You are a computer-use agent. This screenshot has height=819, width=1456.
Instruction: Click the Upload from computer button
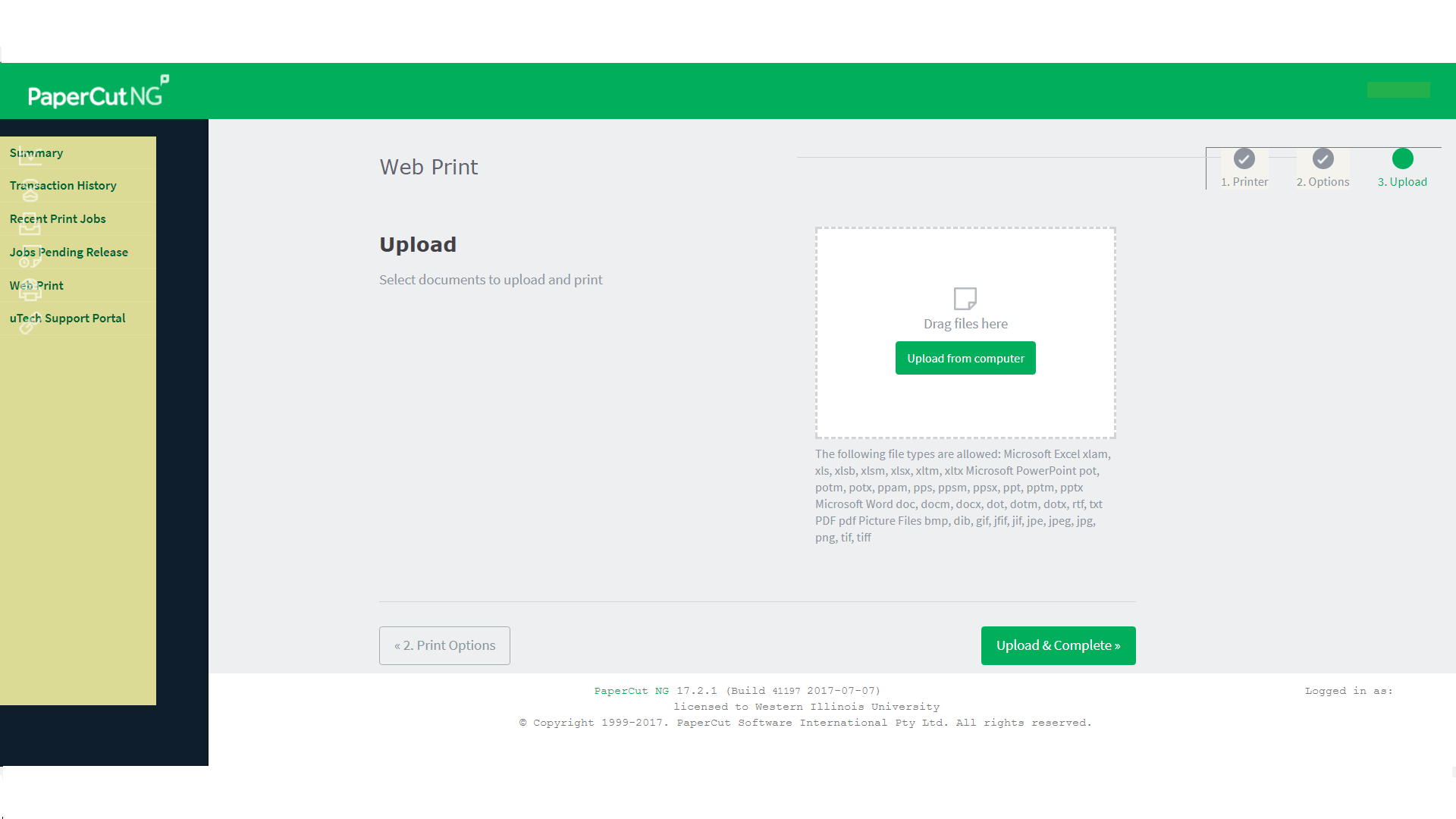(x=965, y=358)
